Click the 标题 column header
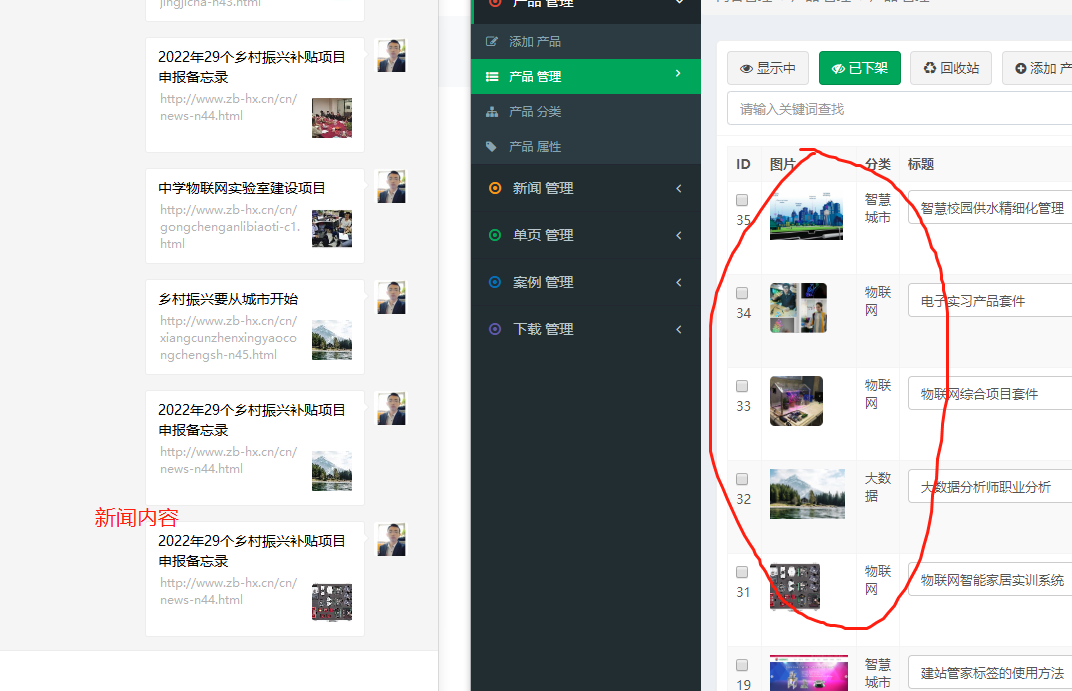 coord(920,164)
